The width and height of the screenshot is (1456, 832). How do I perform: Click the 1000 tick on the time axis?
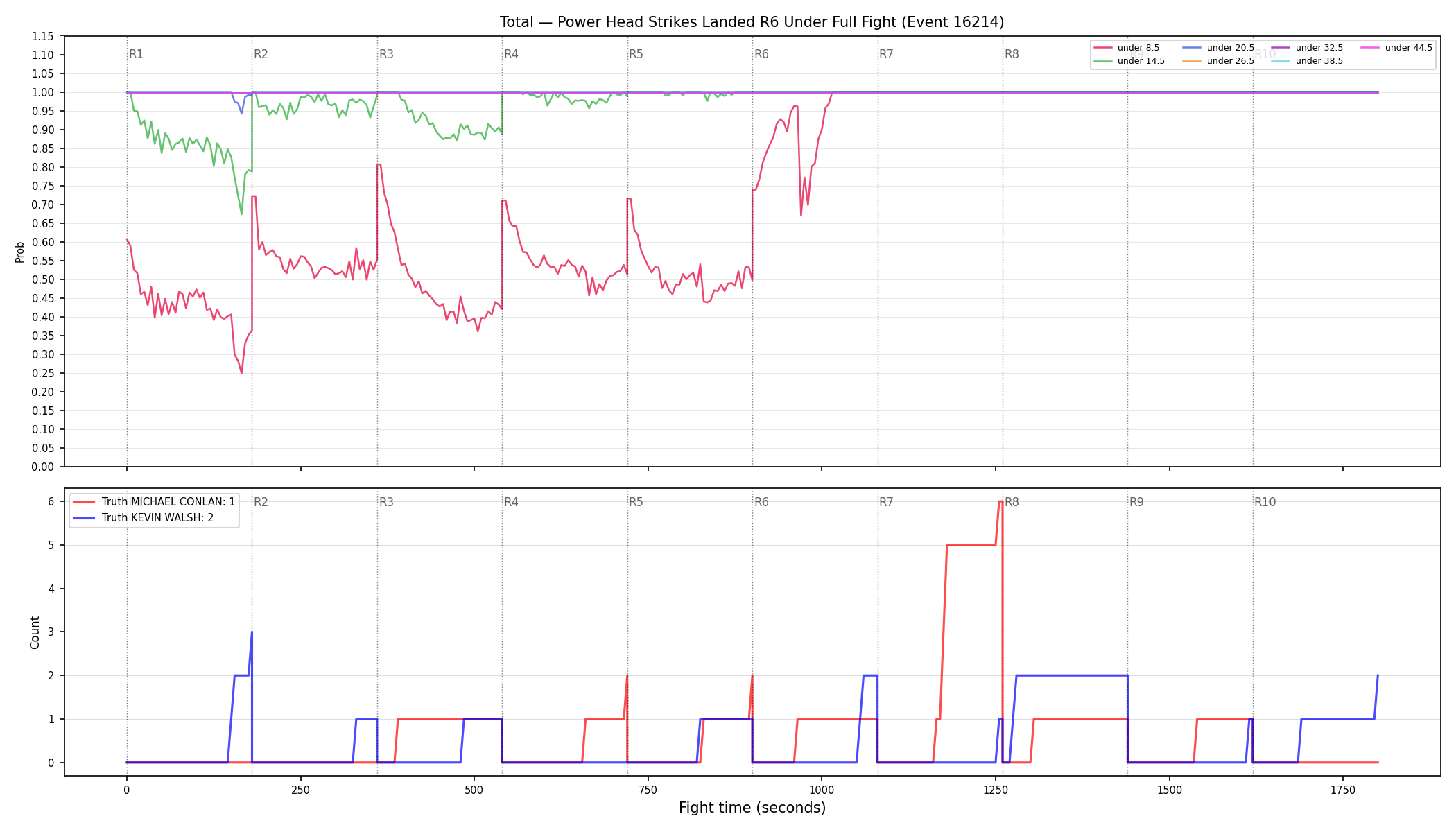tap(822, 790)
